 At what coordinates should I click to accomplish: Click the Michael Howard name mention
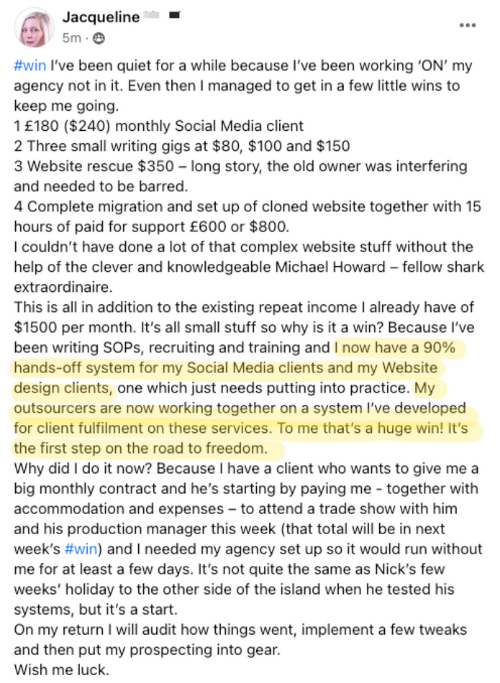click(x=330, y=267)
